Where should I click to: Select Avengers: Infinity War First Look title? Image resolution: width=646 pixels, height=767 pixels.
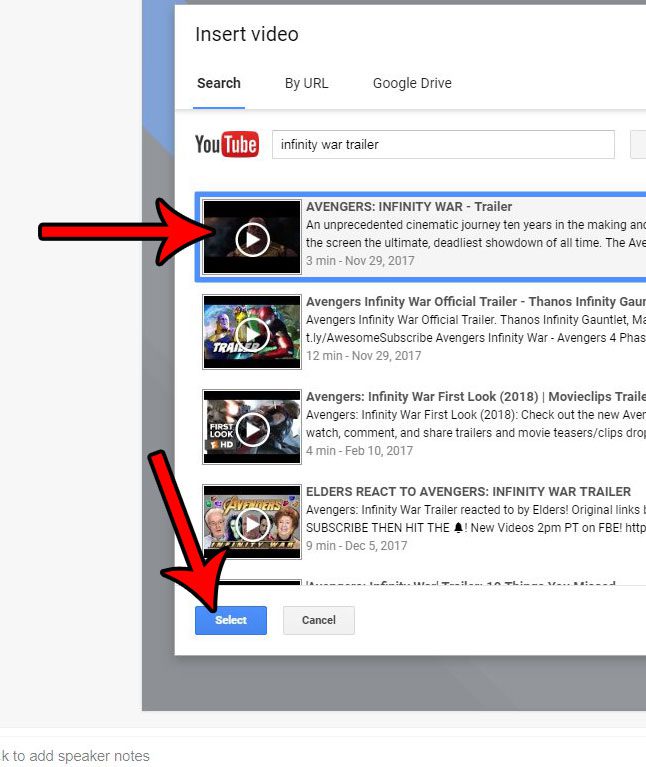pyautogui.click(x=476, y=397)
